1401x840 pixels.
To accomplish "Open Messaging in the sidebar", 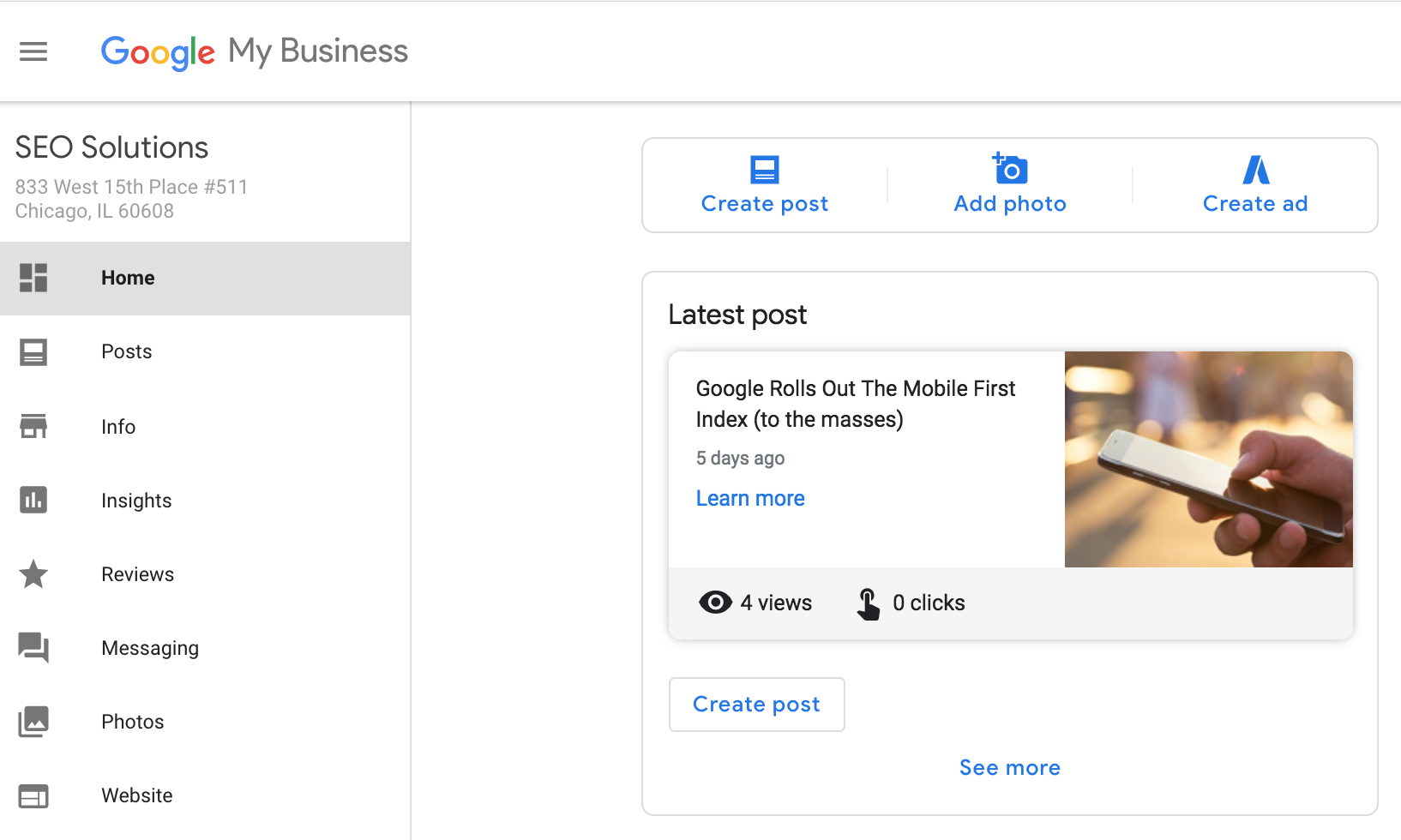I will pos(205,648).
